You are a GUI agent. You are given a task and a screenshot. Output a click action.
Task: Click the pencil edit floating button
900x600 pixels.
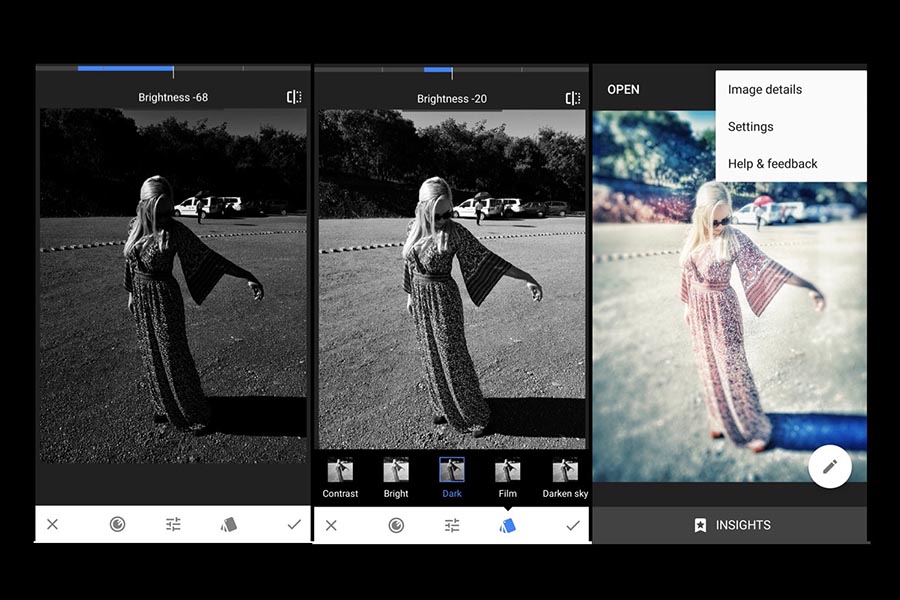click(x=829, y=466)
